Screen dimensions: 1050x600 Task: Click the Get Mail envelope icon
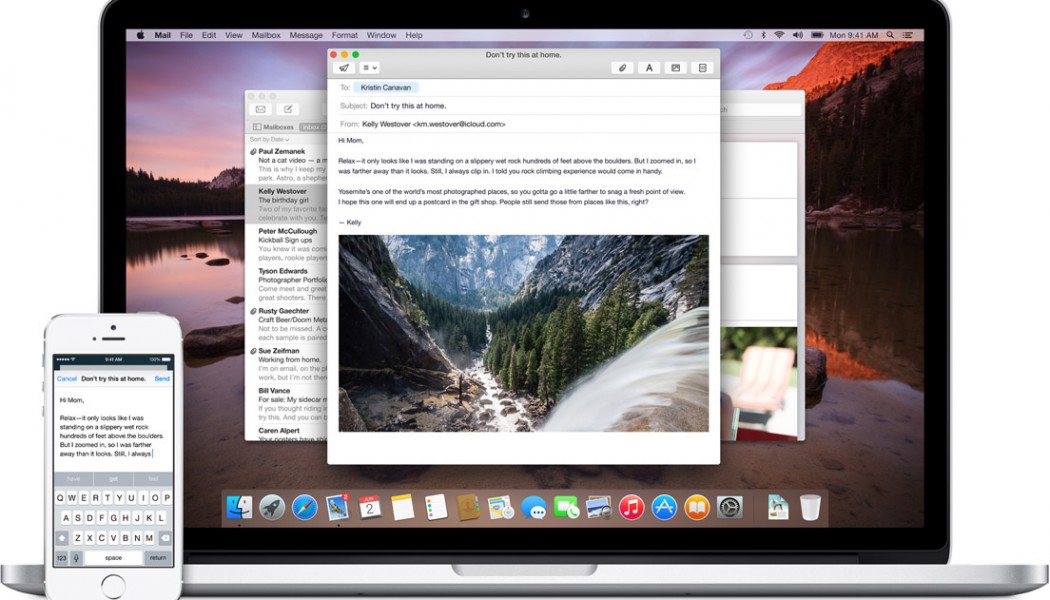(x=260, y=109)
